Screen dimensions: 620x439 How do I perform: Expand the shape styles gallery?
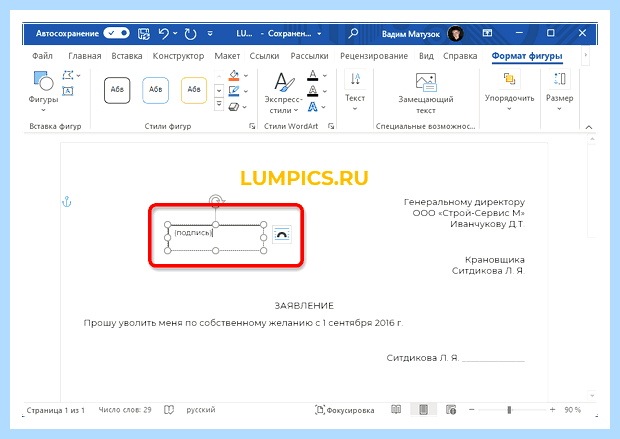219,105
